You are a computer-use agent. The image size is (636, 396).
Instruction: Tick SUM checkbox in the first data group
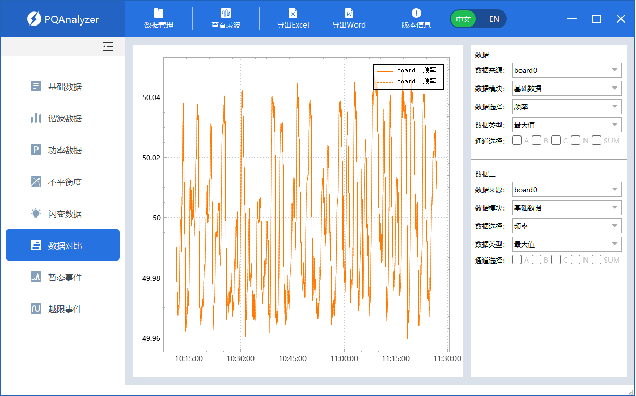coord(596,140)
